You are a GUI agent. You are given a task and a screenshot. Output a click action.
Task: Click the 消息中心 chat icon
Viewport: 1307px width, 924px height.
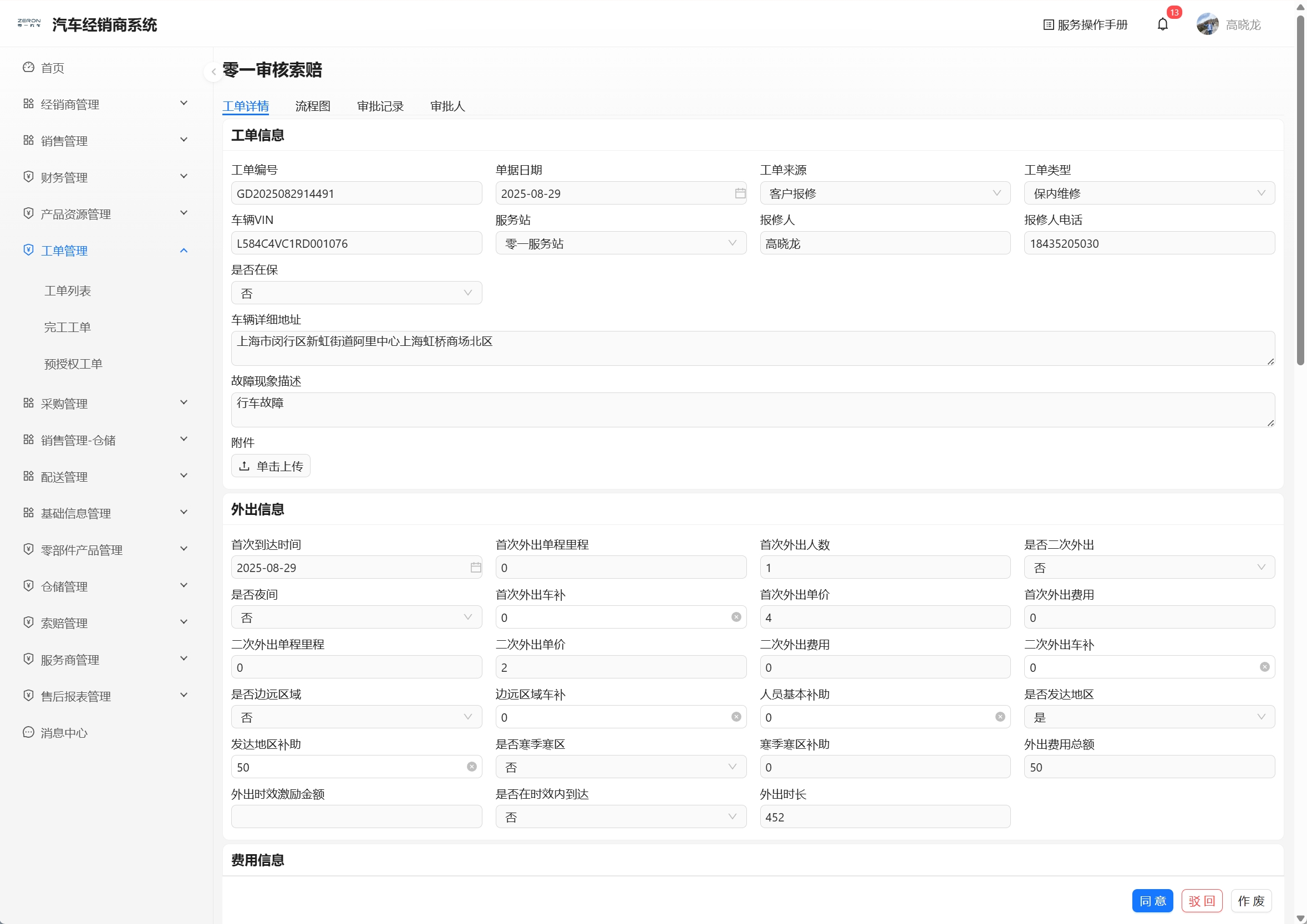(28, 732)
